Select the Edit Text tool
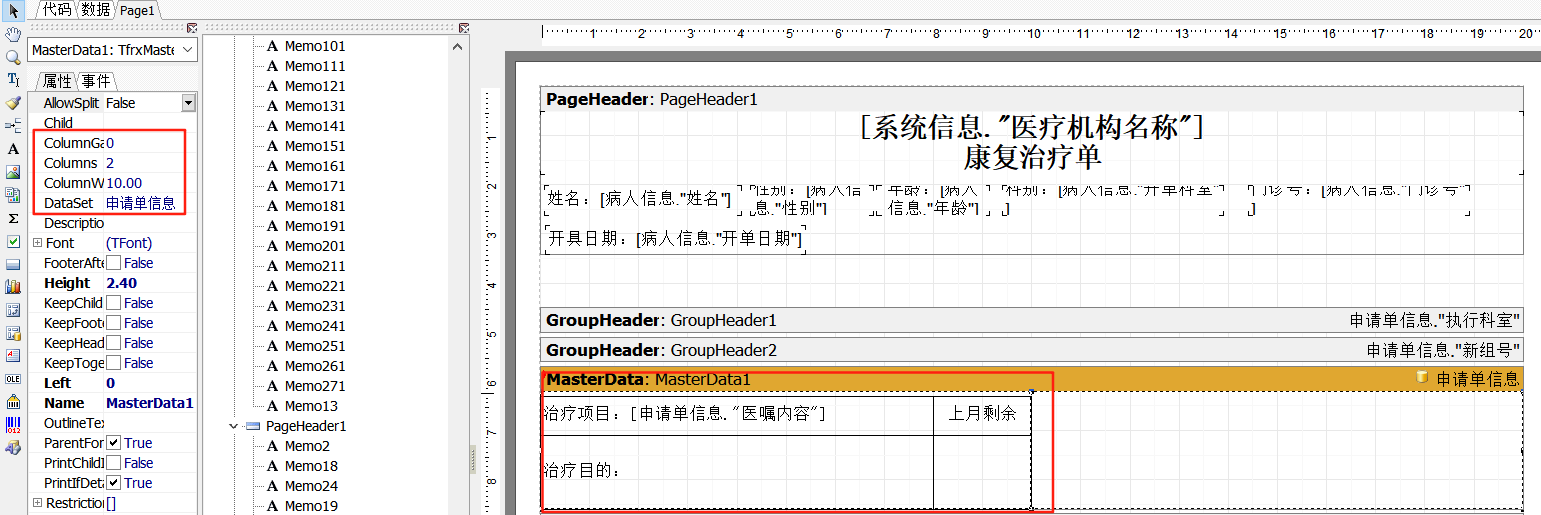1541x515 pixels. (13, 79)
